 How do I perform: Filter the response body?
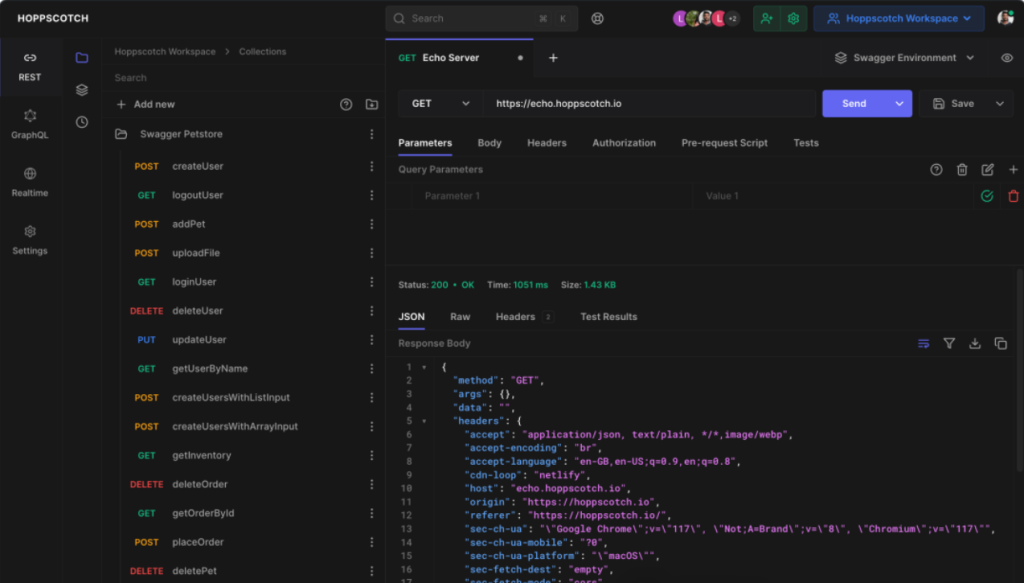click(949, 343)
